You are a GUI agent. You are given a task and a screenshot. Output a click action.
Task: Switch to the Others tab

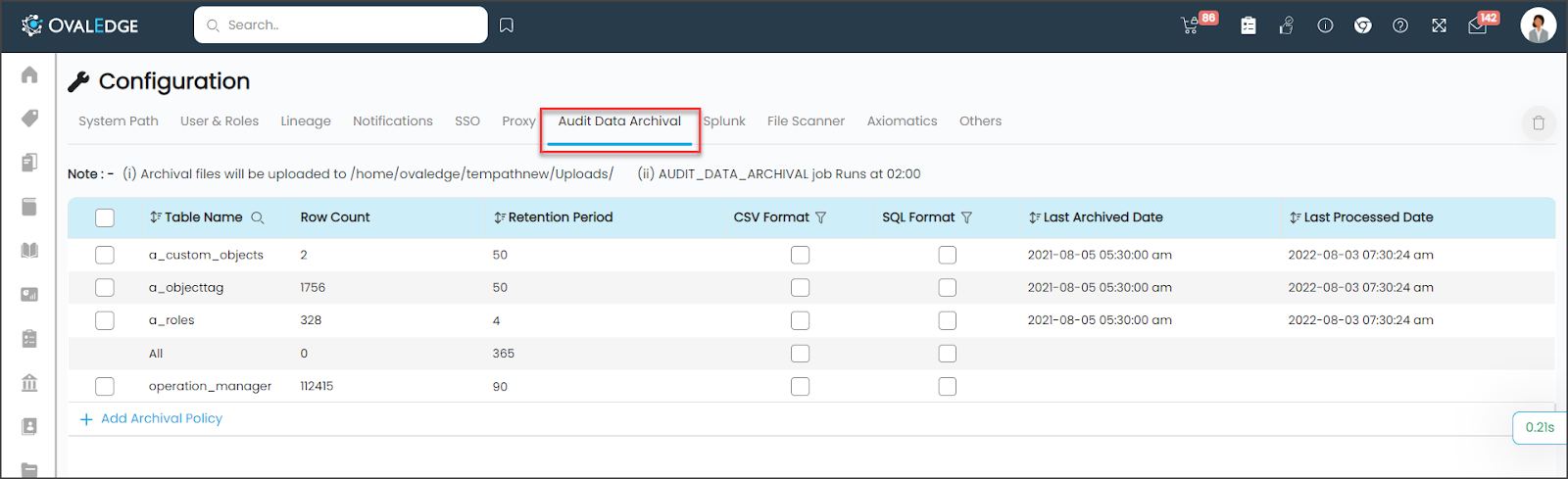click(x=980, y=121)
